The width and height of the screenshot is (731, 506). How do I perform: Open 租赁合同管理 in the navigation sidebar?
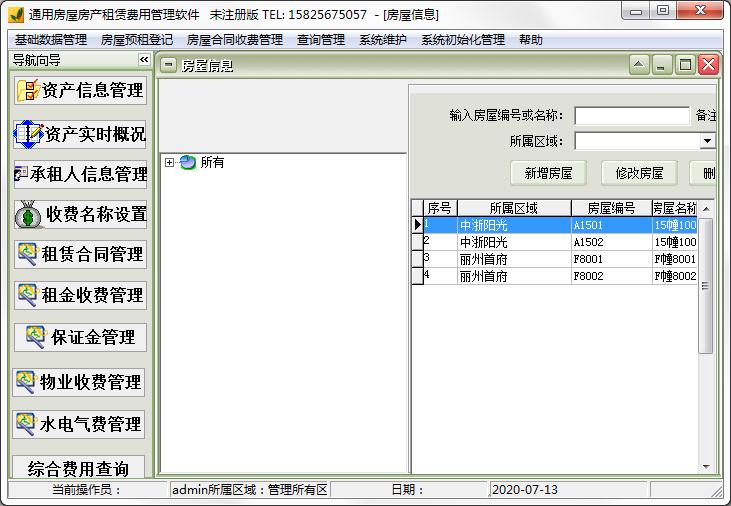pyautogui.click(x=80, y=254)
